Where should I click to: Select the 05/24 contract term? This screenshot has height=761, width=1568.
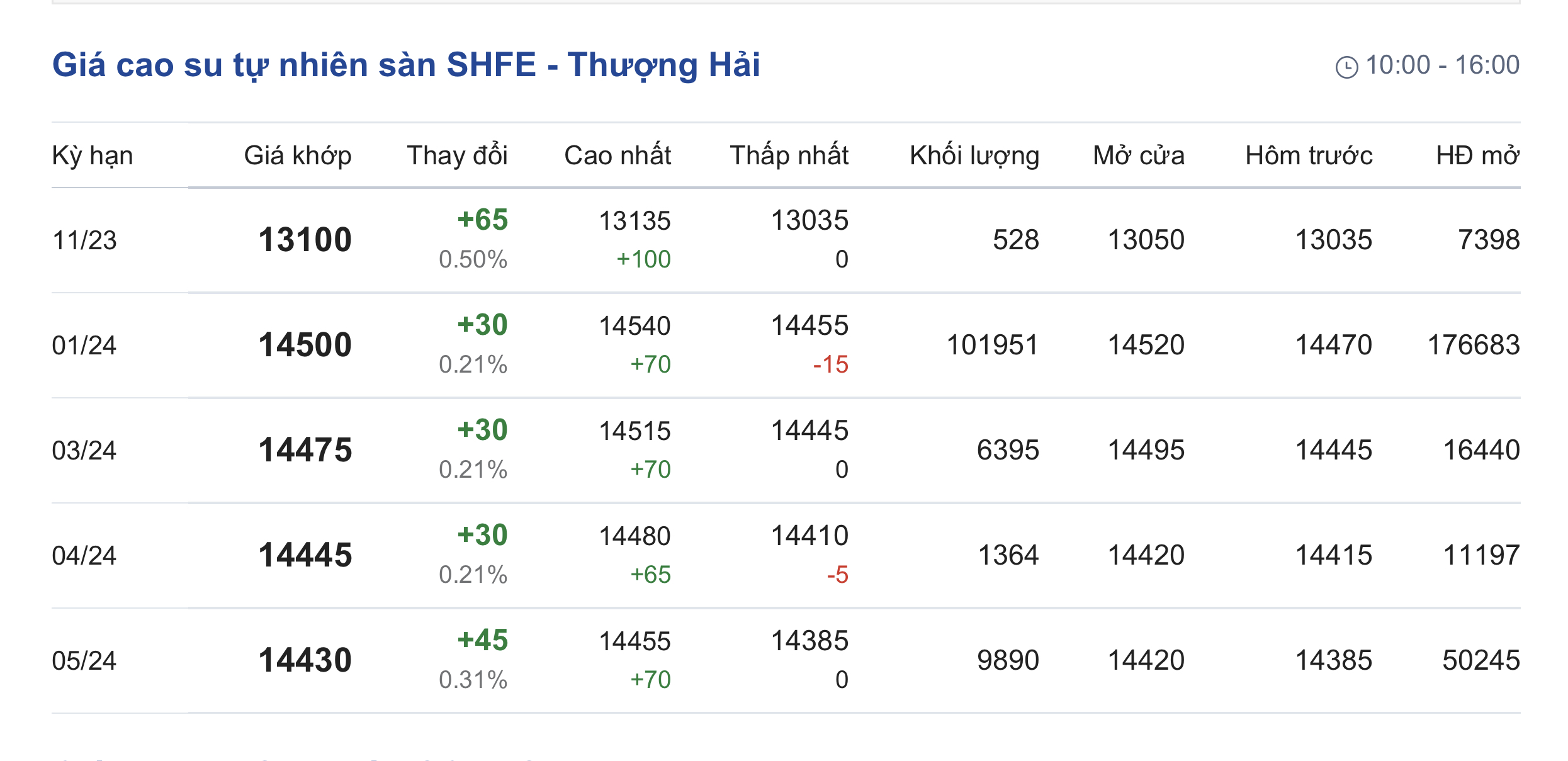(84, 661)
